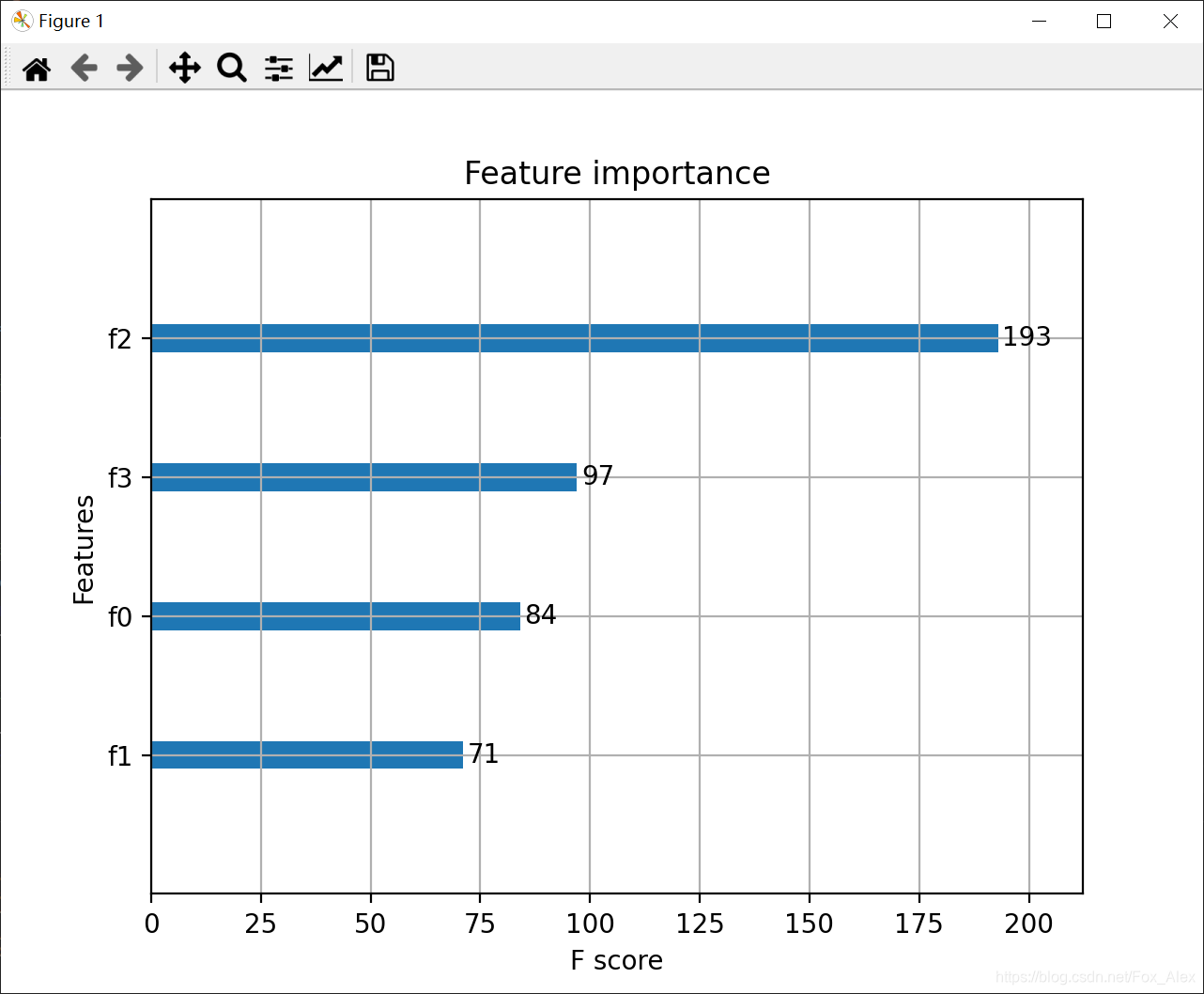
Task: Open the Configure subplots dialog
Action: 279,68
